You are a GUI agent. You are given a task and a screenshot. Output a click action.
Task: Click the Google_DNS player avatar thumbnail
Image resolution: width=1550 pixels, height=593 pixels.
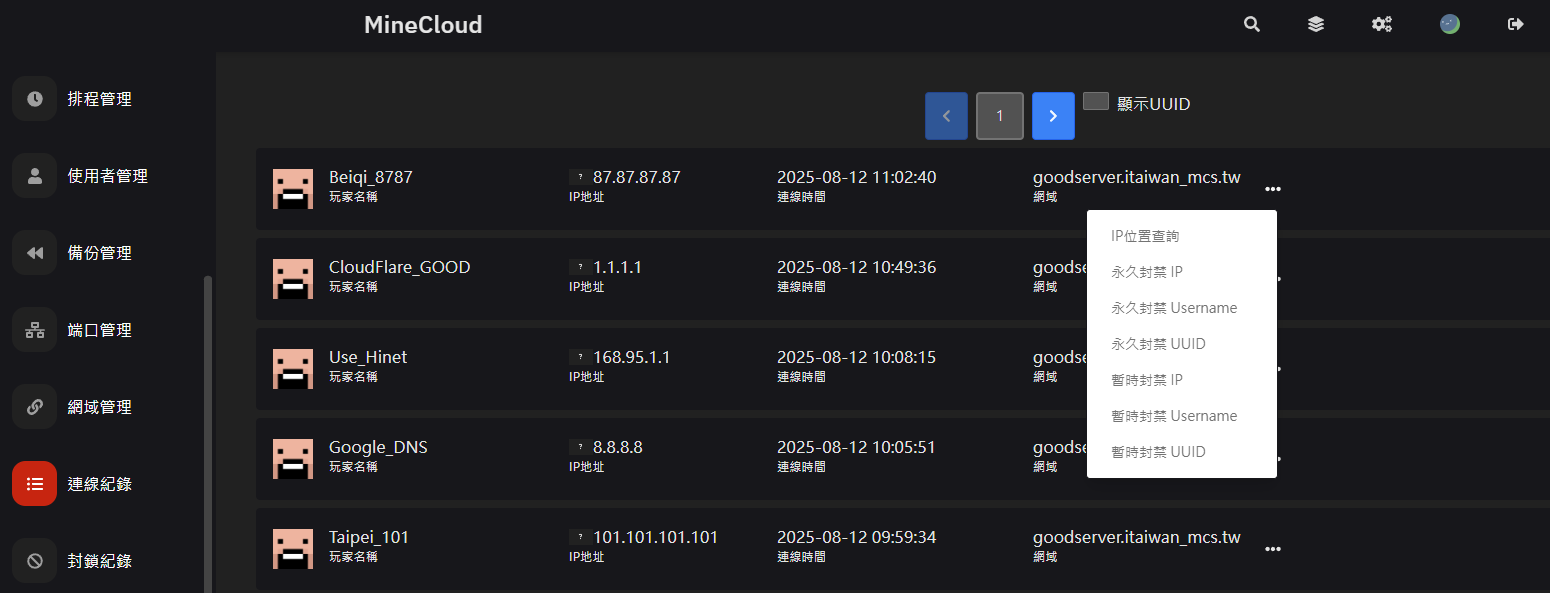[x=292, y=459]
